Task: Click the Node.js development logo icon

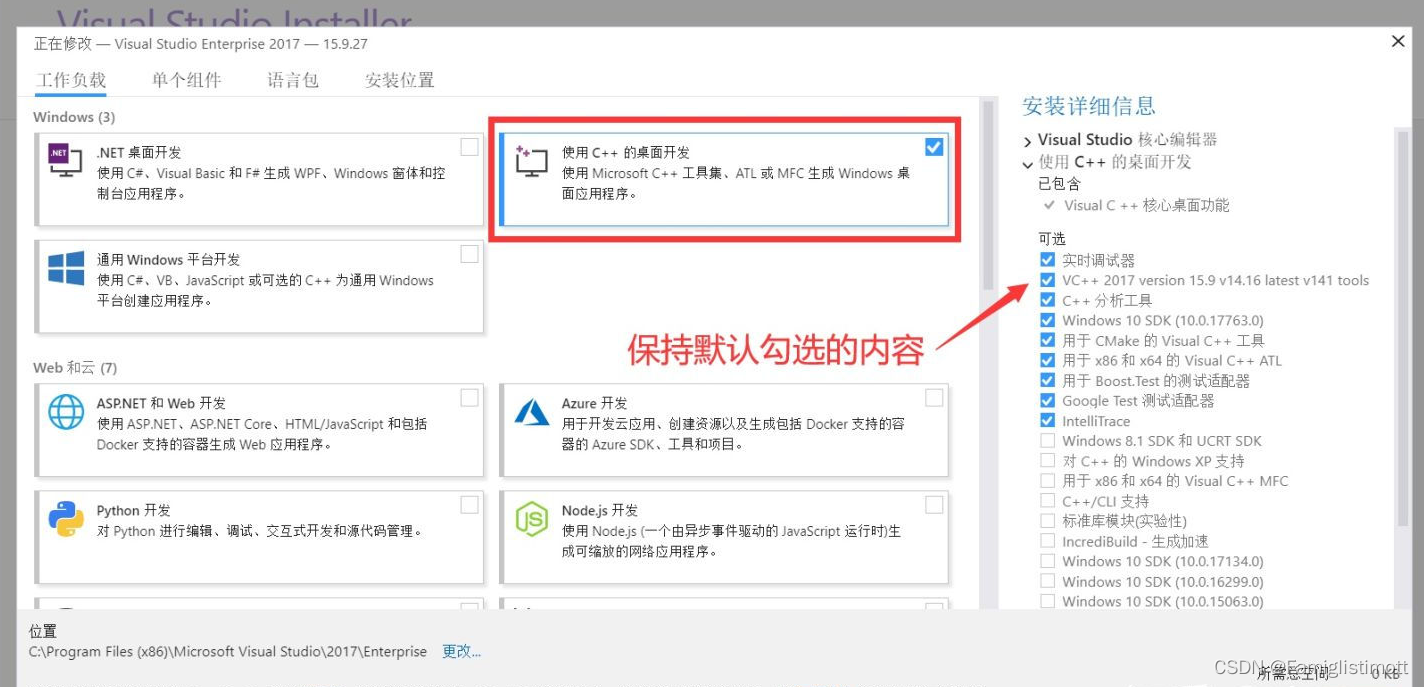Action: coord(531,518)
